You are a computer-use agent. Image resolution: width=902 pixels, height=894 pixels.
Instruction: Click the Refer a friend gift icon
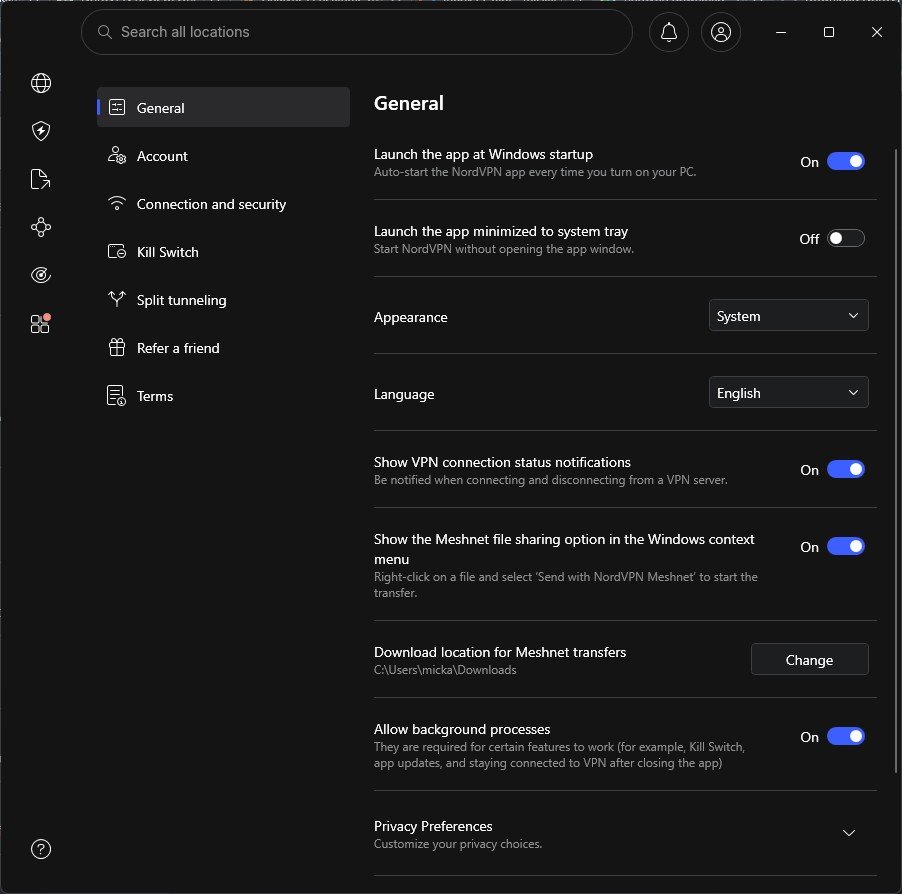click(117, 347)
